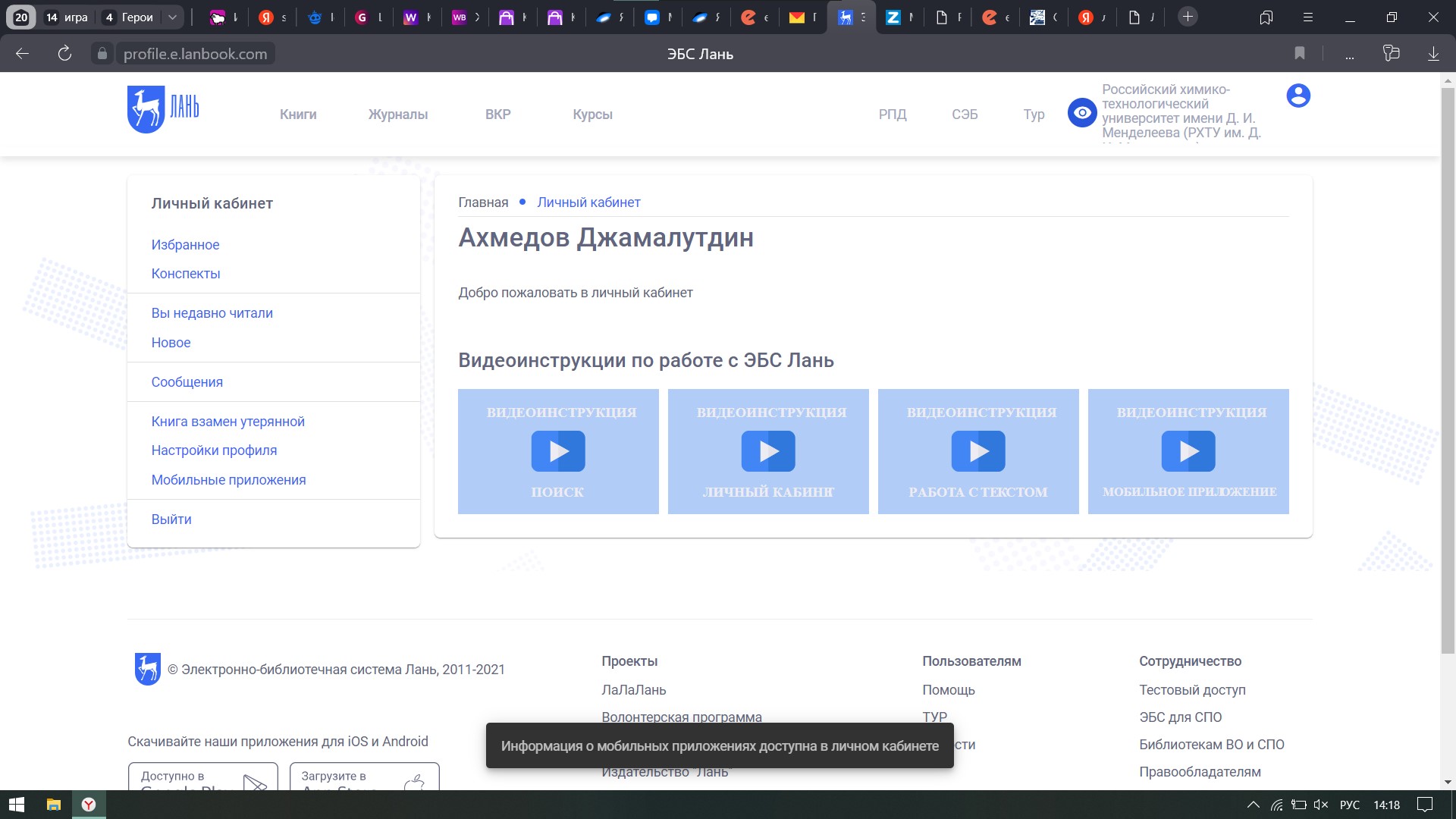The height and width of the screenshot is (819, 1456).
Task: Open Мобильные приложения sidebar link
Action: tap(228, 480)
